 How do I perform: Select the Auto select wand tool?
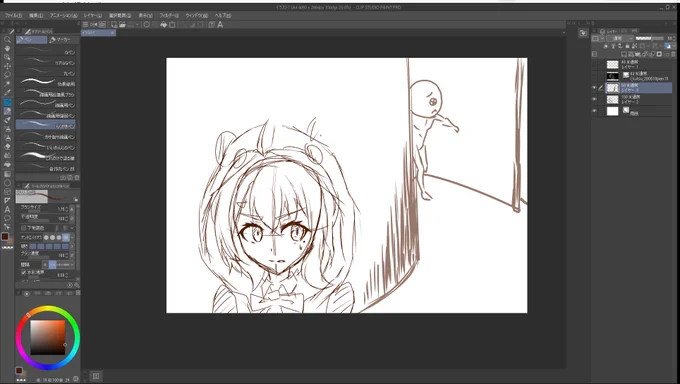pos(7,84)
